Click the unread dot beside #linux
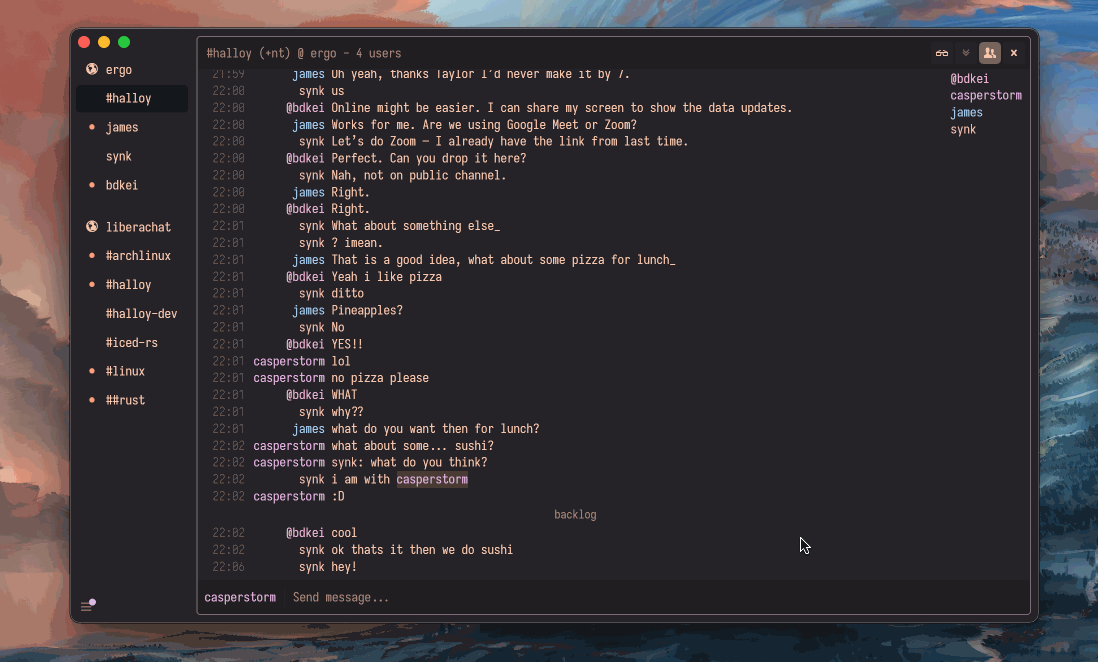Viewport: 1098px width, 662px height. (x=90, y=371)
